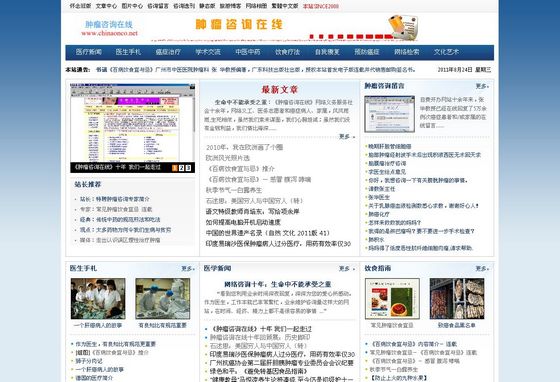
Task: Switch slideshow to slide 2
Action: click(181, 168)
